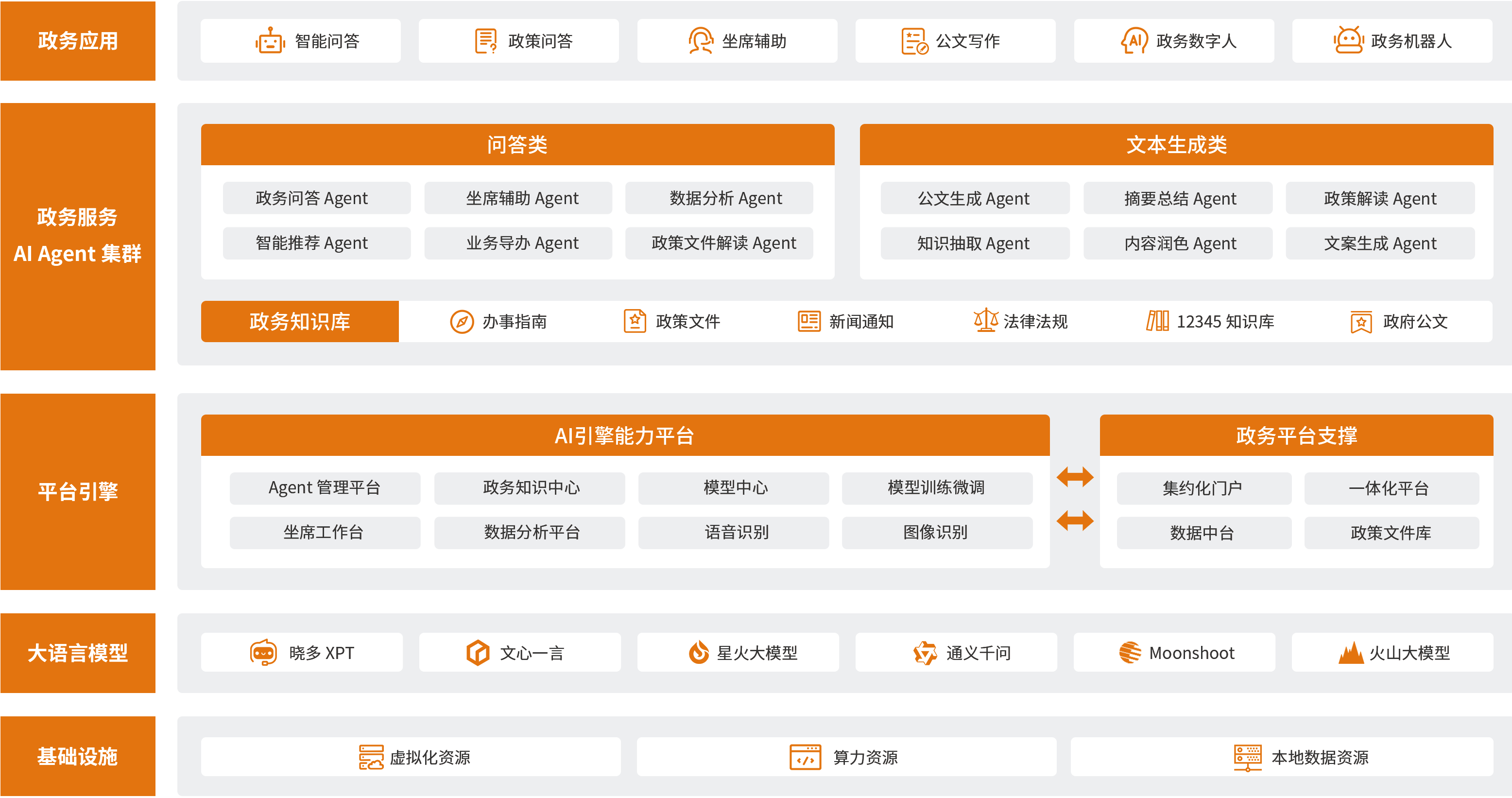Click the 政务问答 Agent button
The height and width of the screenshot is (798, 1512).
pyautogui.click(x=317, y=198)
